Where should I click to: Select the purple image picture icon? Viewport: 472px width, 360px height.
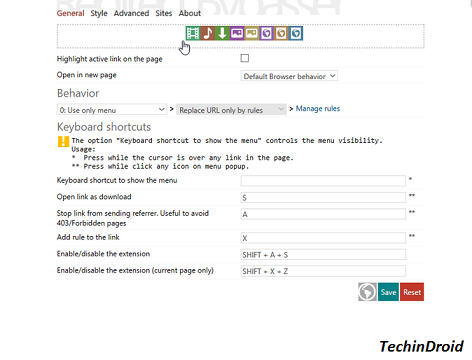237,33
